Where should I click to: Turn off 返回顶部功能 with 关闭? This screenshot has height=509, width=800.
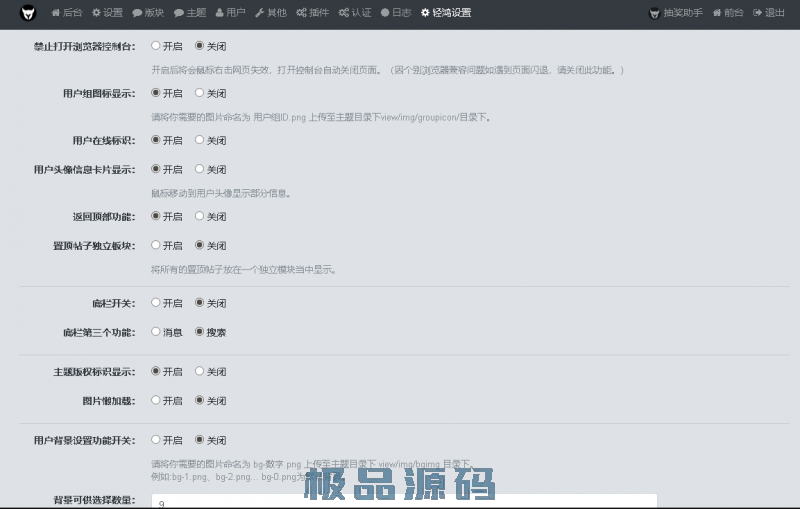tap(199, 216)
